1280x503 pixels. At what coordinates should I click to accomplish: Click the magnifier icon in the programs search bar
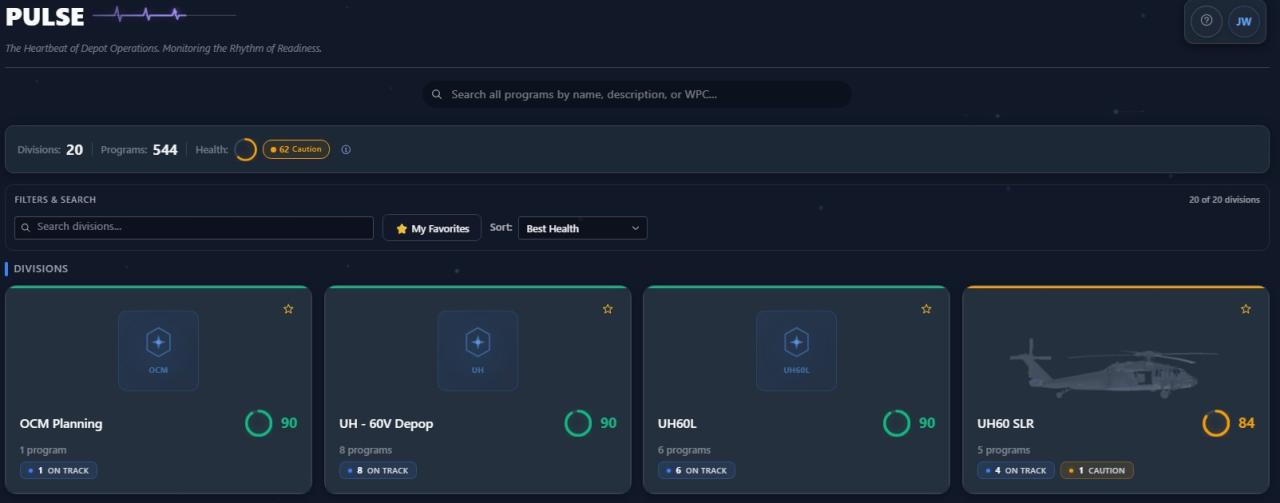click(437, 95)
